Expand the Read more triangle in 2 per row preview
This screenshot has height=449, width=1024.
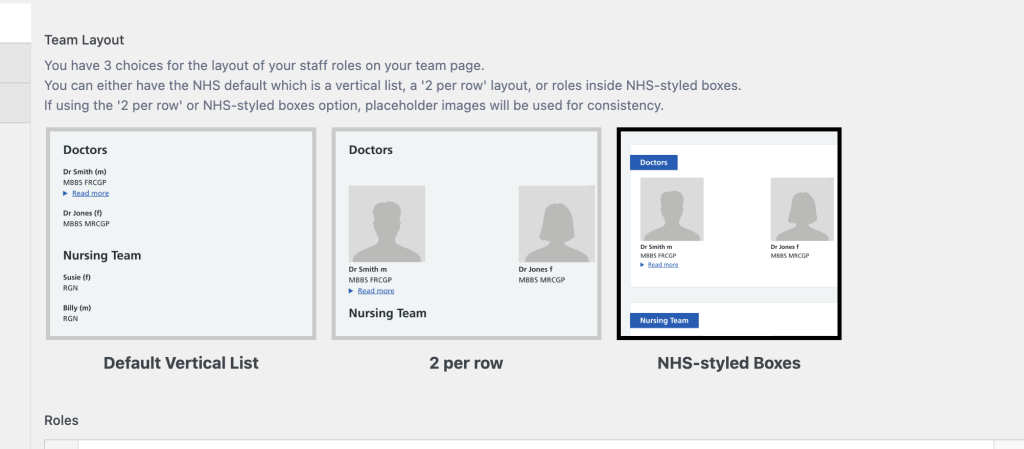point(351,290)
